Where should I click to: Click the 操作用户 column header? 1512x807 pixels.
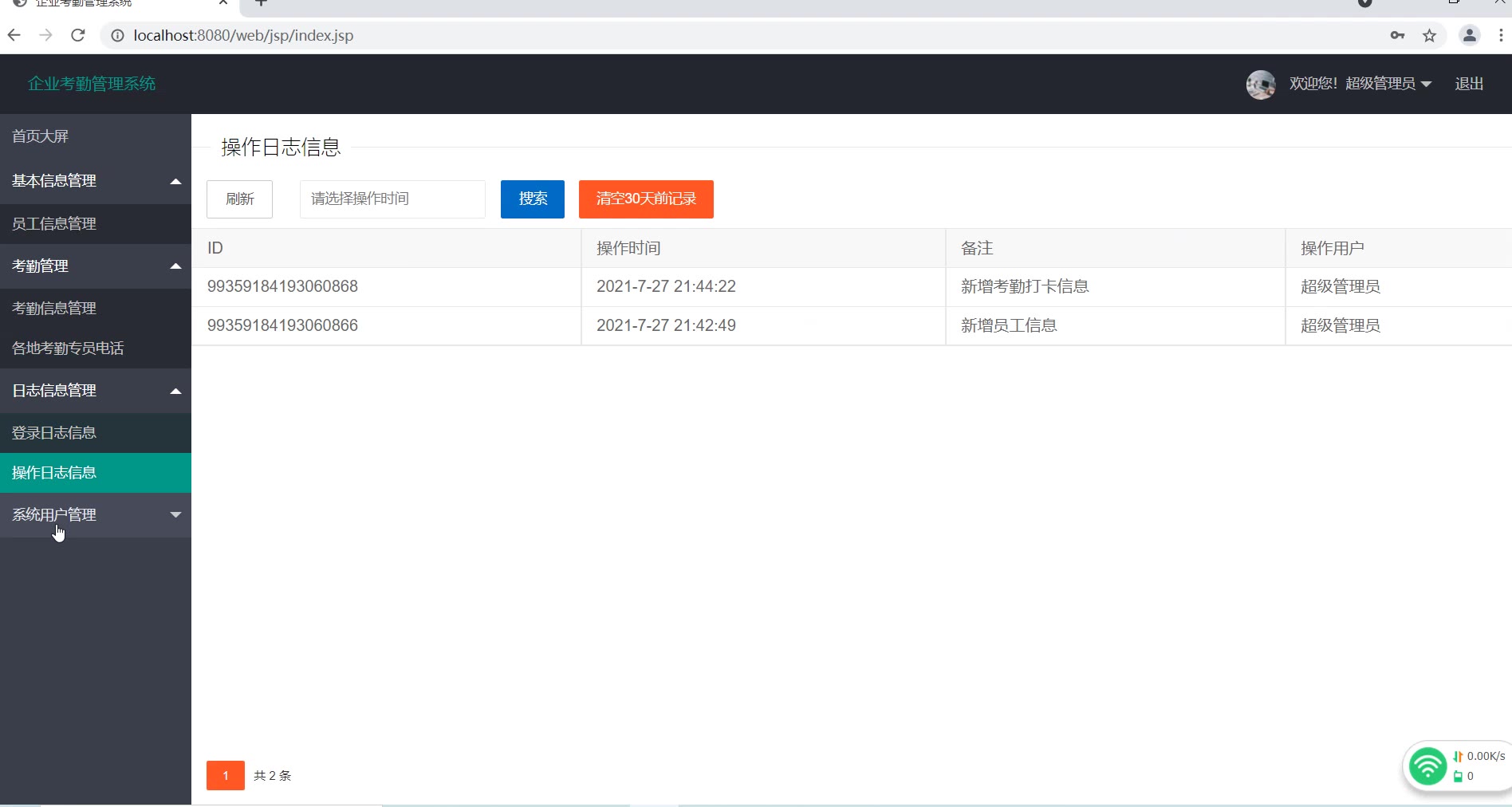[1399, 248]
